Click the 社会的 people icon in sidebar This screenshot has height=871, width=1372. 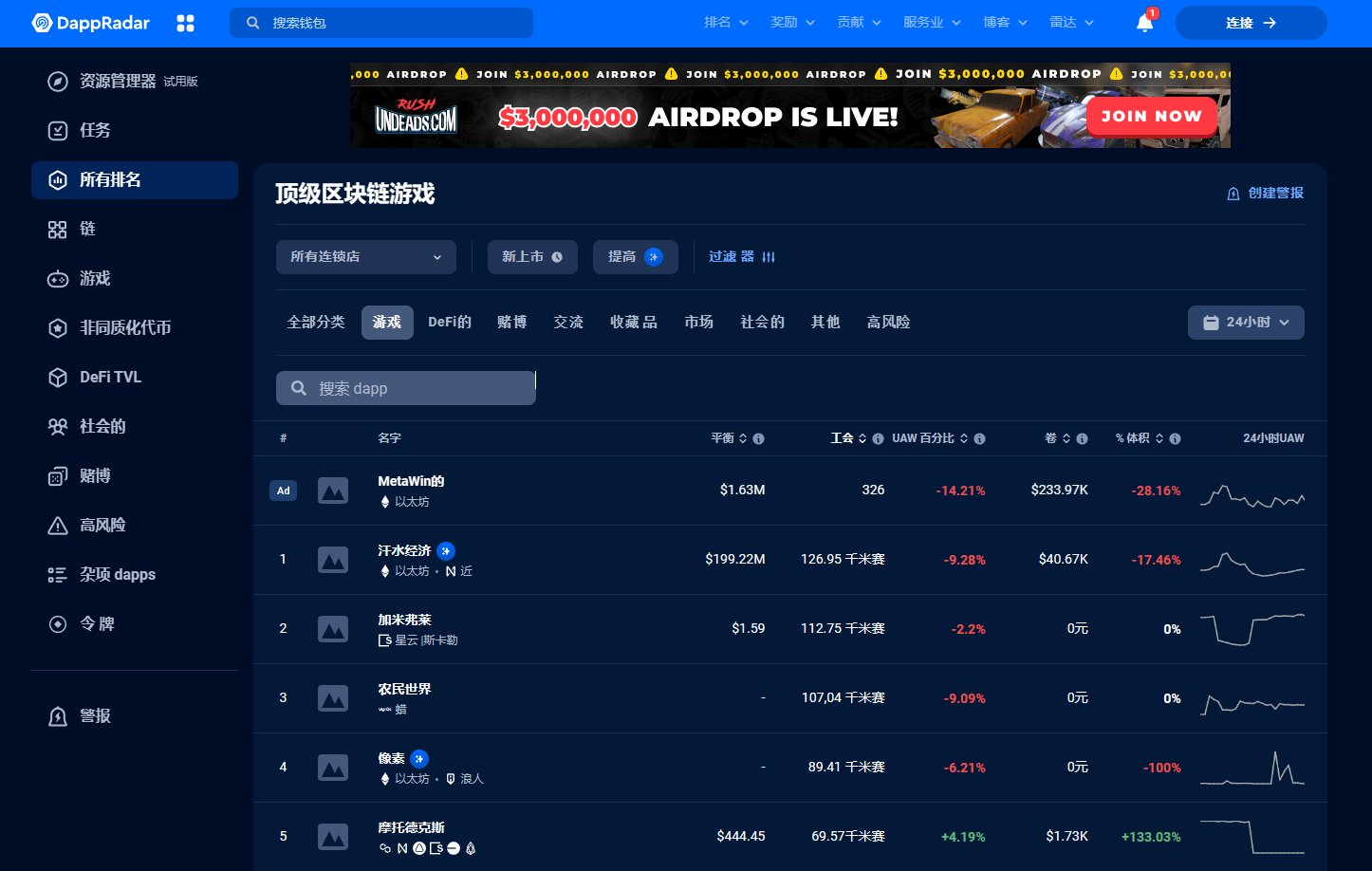pyautogui.click(x=58, y=427)
